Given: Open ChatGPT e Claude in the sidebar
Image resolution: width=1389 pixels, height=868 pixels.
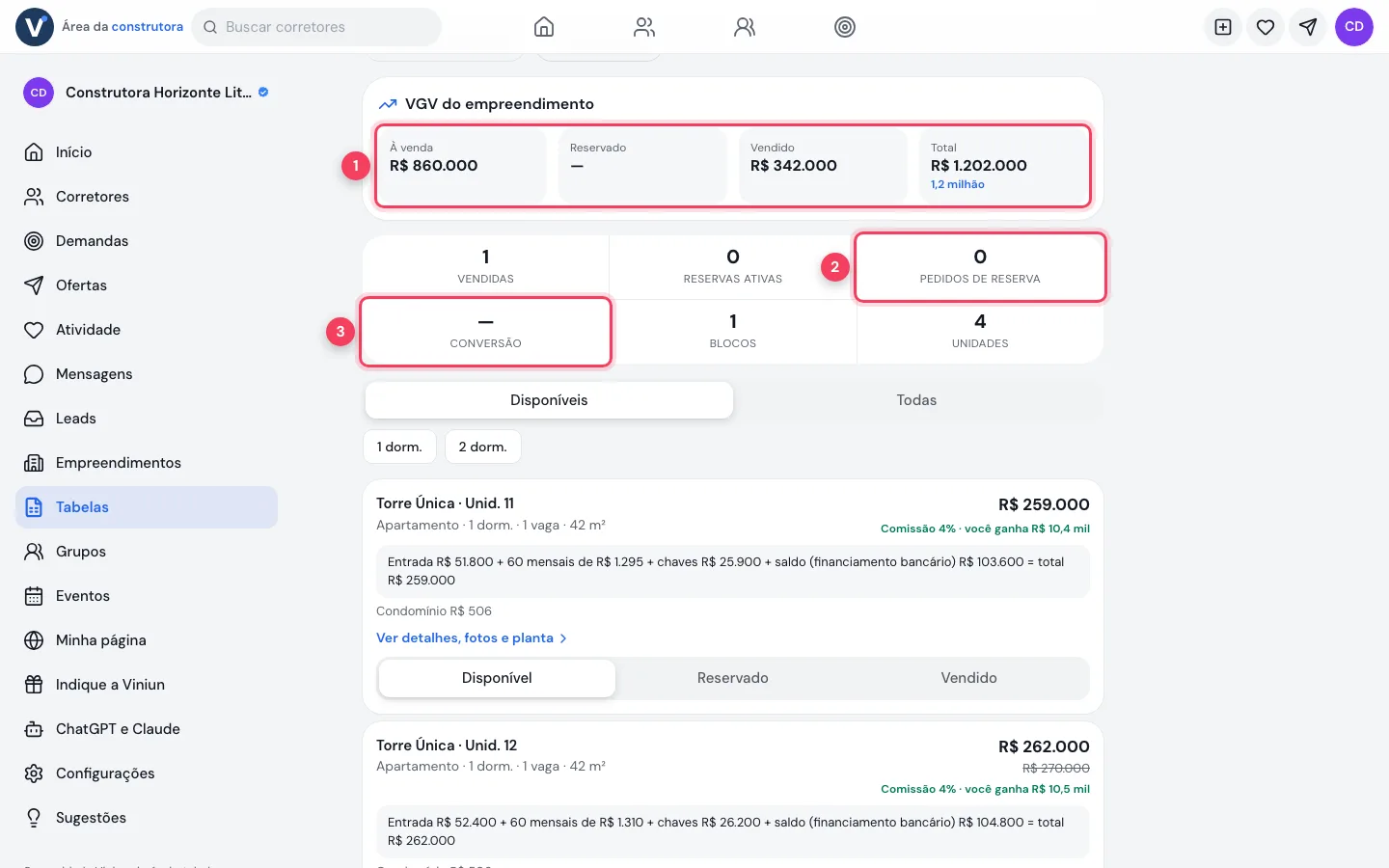Looking at the screenshot, I should [x=147, y=729].
